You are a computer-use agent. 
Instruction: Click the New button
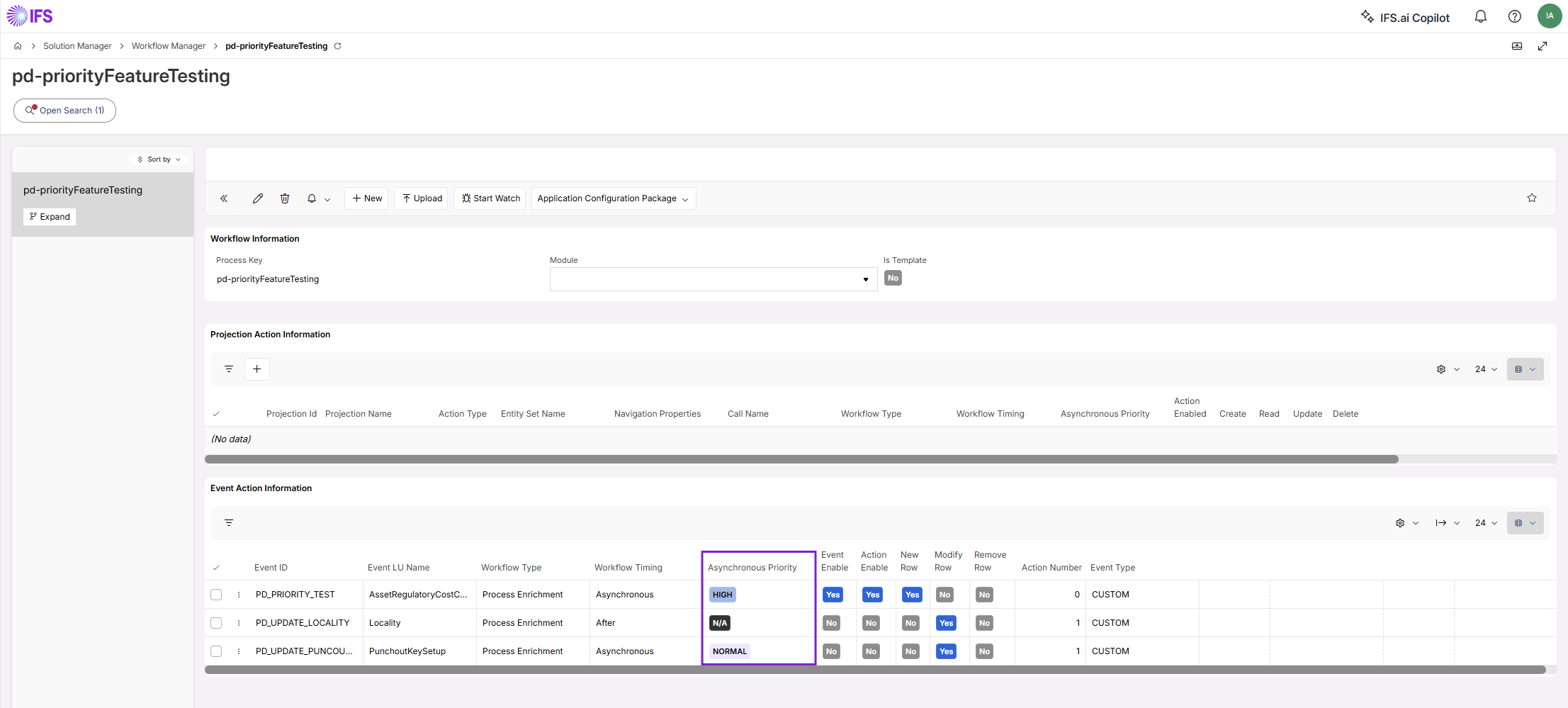[367, 198]
